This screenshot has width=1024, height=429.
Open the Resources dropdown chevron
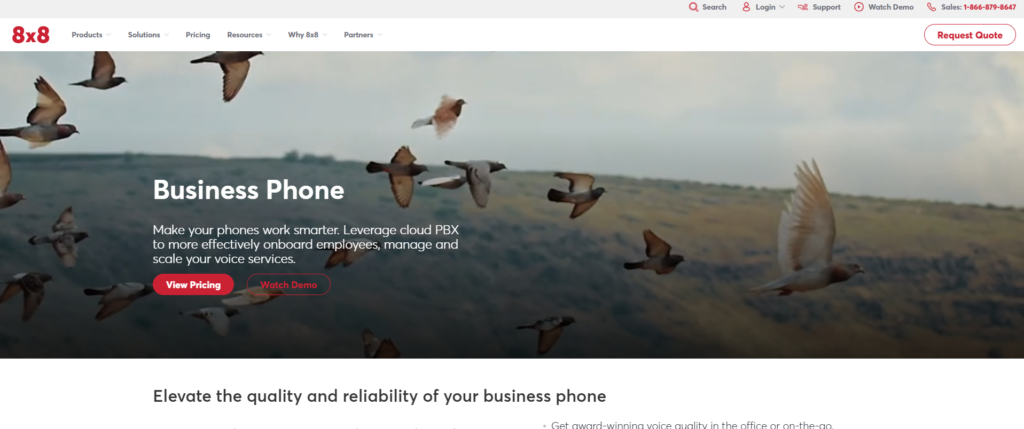coord(268,35)
